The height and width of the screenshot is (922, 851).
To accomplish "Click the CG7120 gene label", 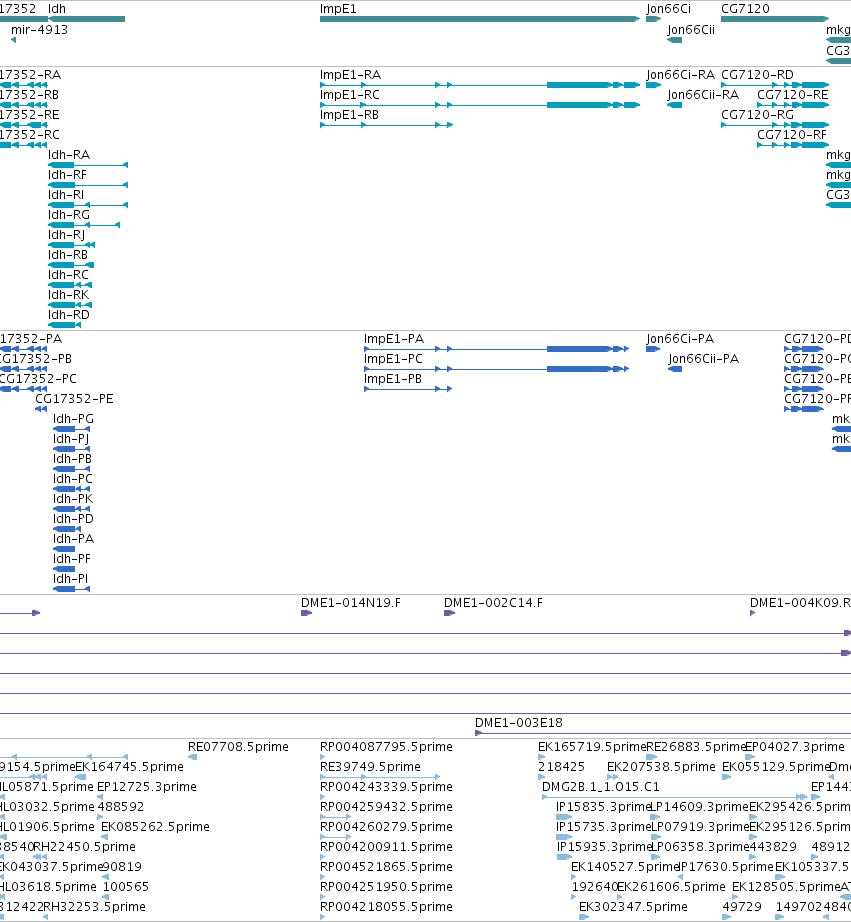I will click(745, 9).
